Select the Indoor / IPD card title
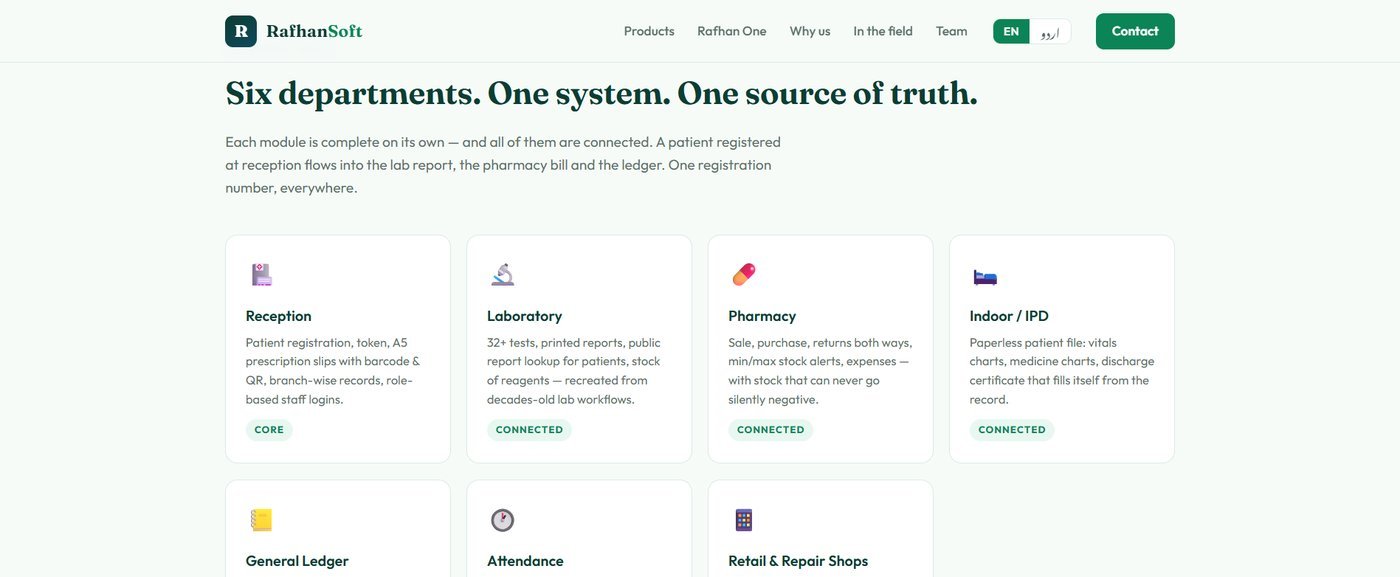The height and width of the screenshot is (577, 1400). (x=1009, y=316)
